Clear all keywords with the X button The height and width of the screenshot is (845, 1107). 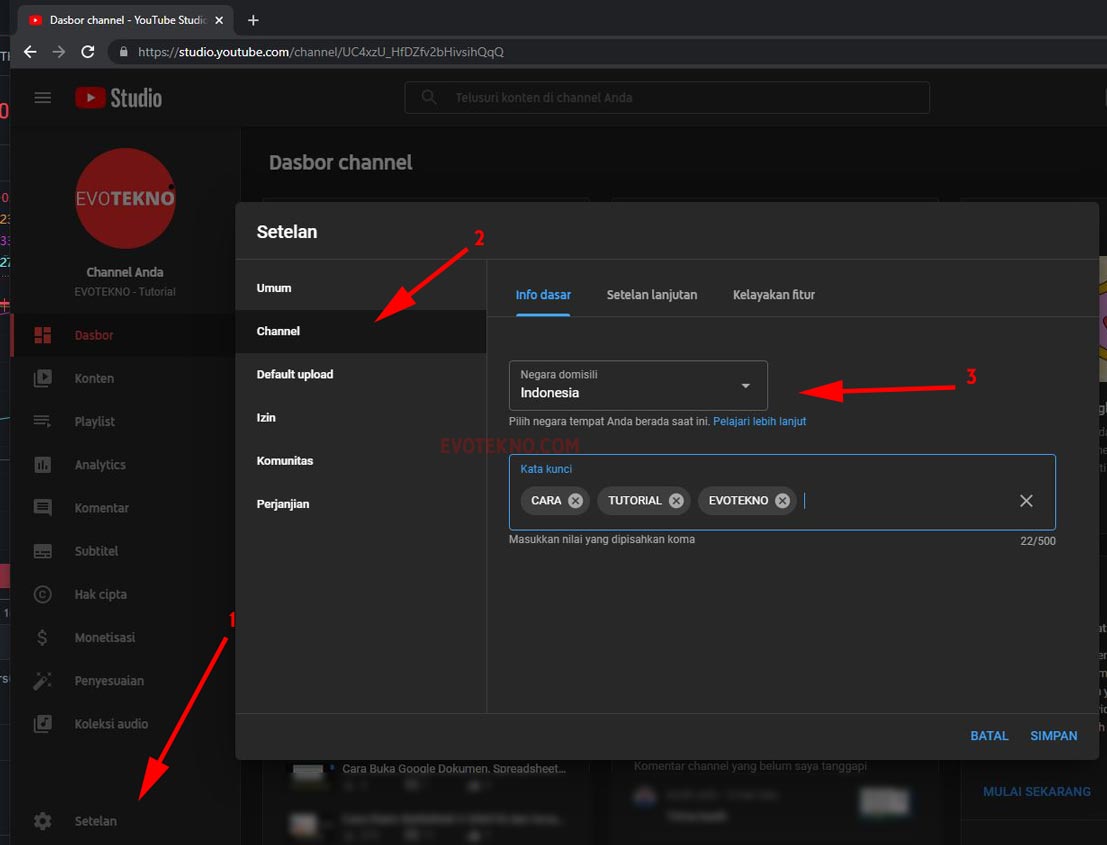click(1026, 501)
